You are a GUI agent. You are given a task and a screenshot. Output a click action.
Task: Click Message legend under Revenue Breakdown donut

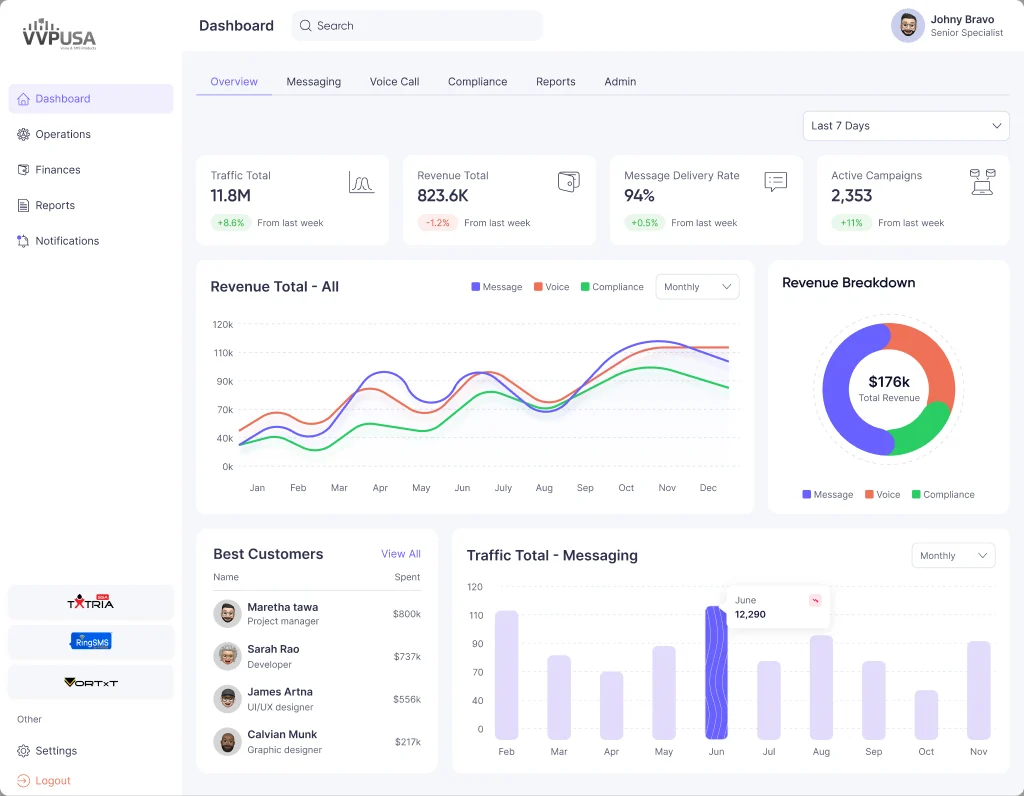coord(827,494)
